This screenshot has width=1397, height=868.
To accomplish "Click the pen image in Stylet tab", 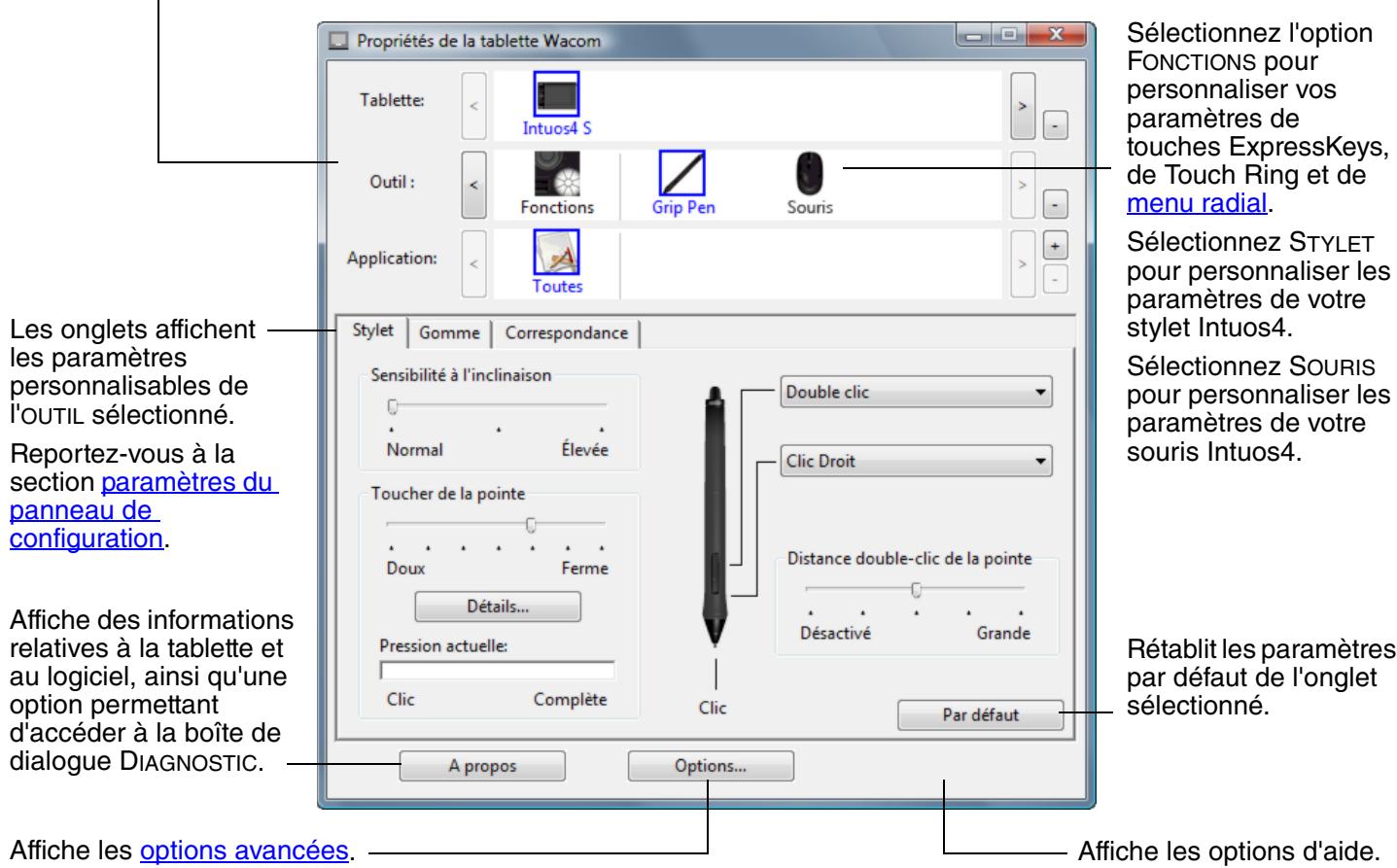I will point(715,517).
